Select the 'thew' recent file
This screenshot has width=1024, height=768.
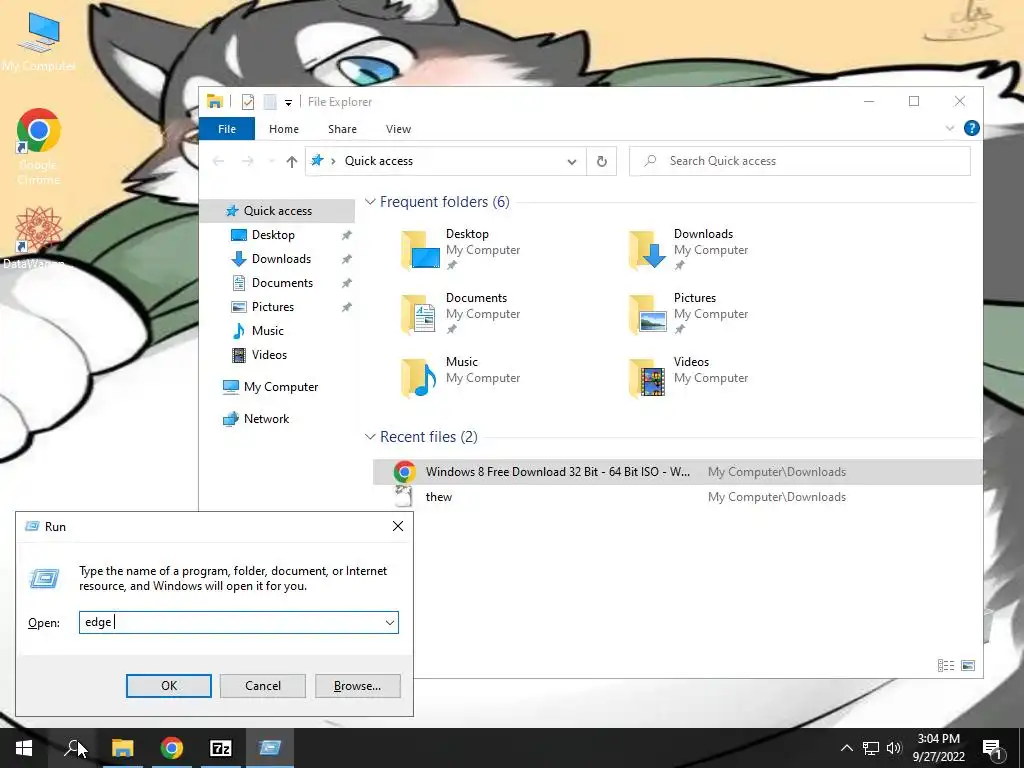677,496
